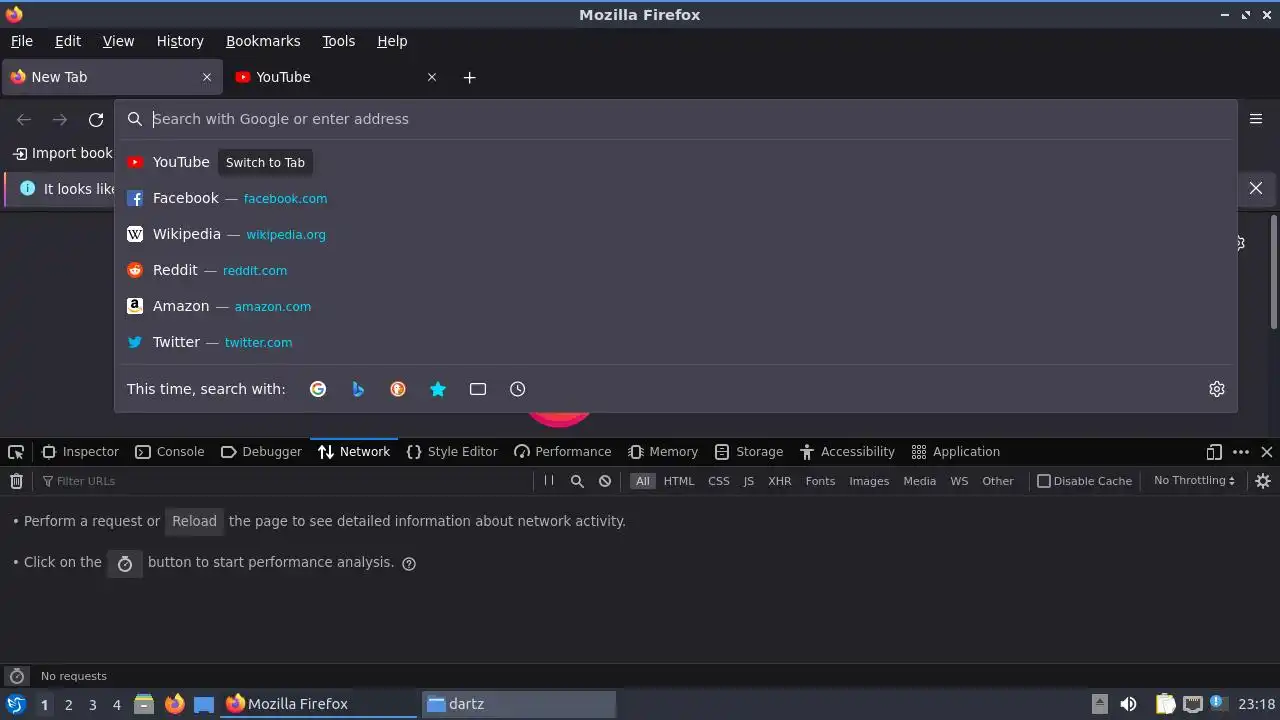Open network search magnifier icon
This screenshot has width=1280, height=720.
pyautogui.click(x=577, y=481)
